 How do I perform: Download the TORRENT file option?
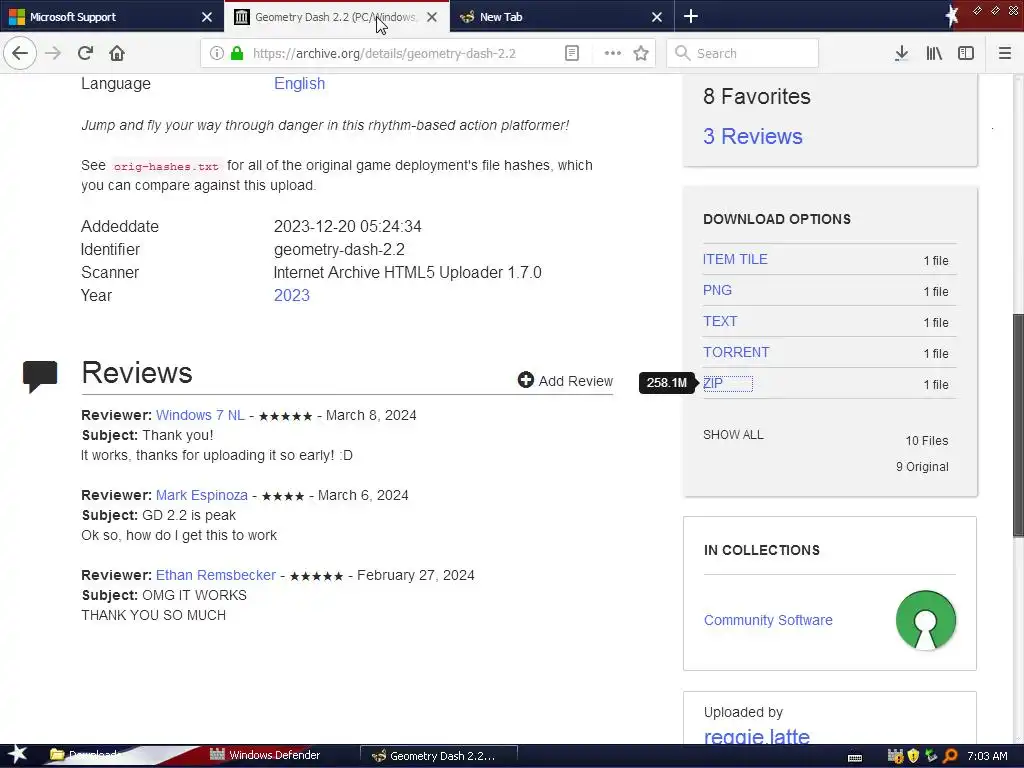pyautogui.click(x=736, y=352)
